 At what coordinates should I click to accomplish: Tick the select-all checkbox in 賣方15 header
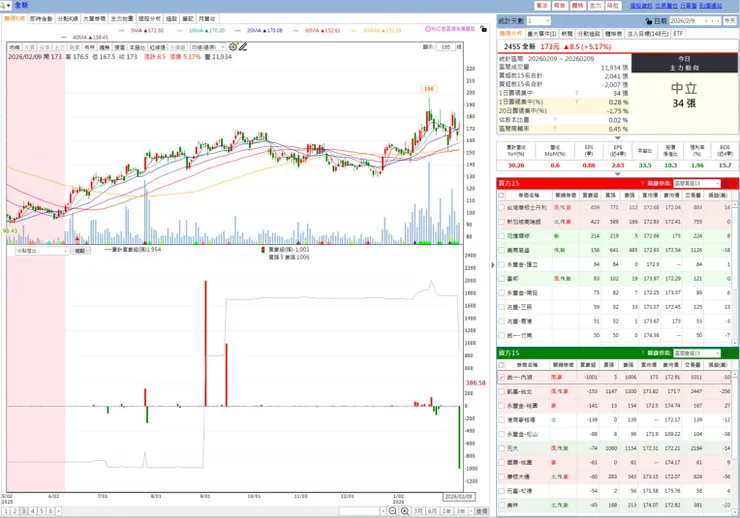[x=501, y=365]
